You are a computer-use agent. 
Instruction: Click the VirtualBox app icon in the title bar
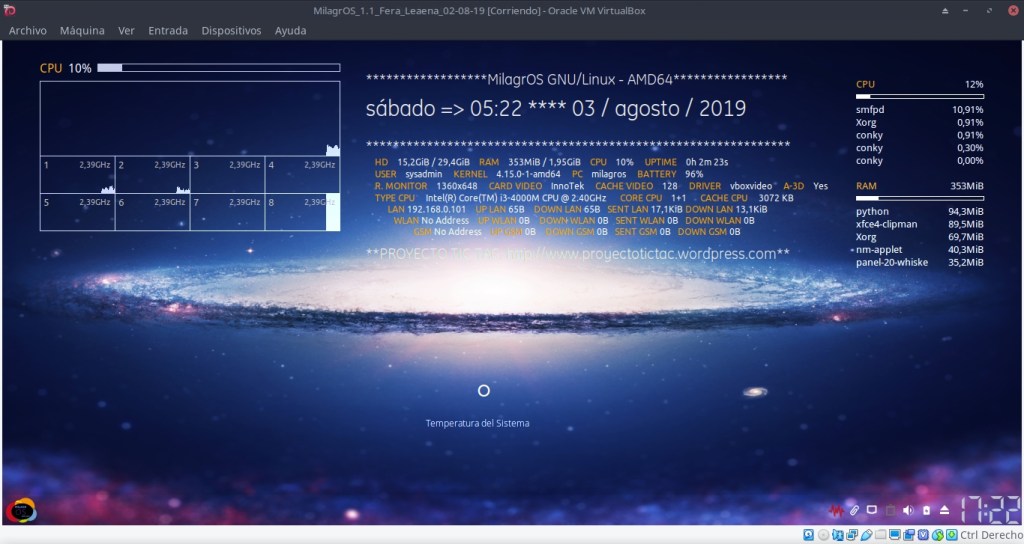tap(9, 10)
